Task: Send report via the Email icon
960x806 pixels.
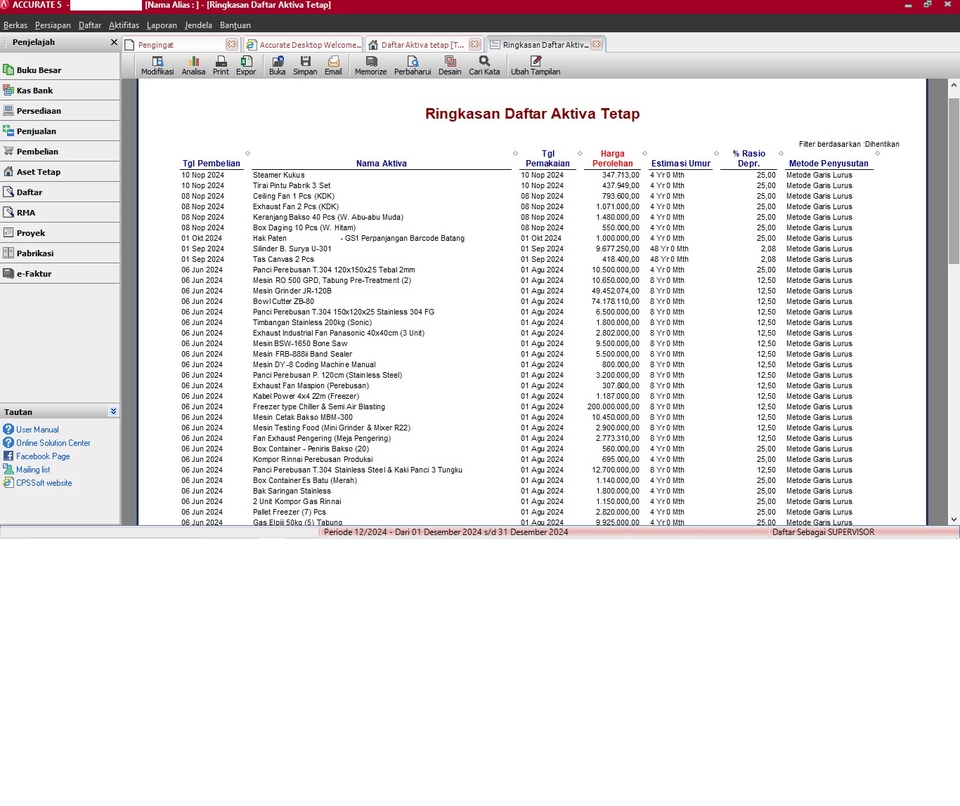Action: coord(333,65)
